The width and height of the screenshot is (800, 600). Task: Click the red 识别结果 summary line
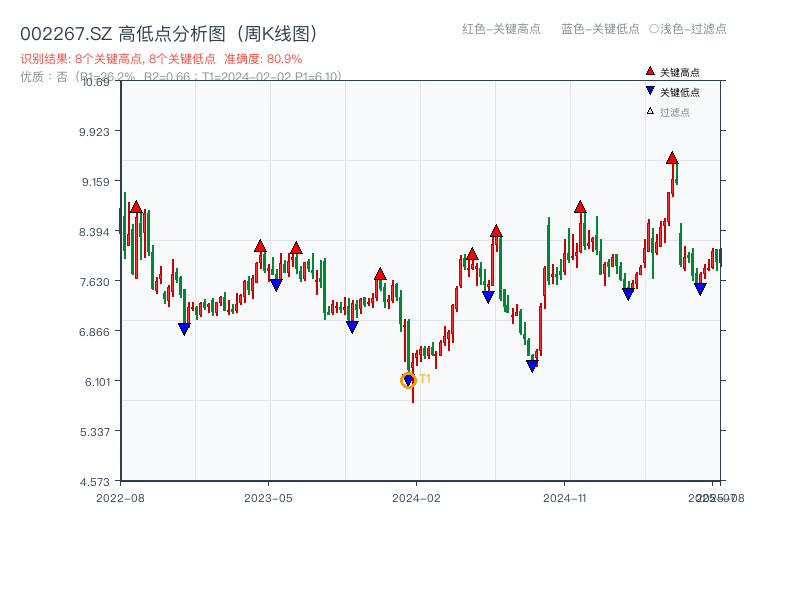[x=161, y=59]
